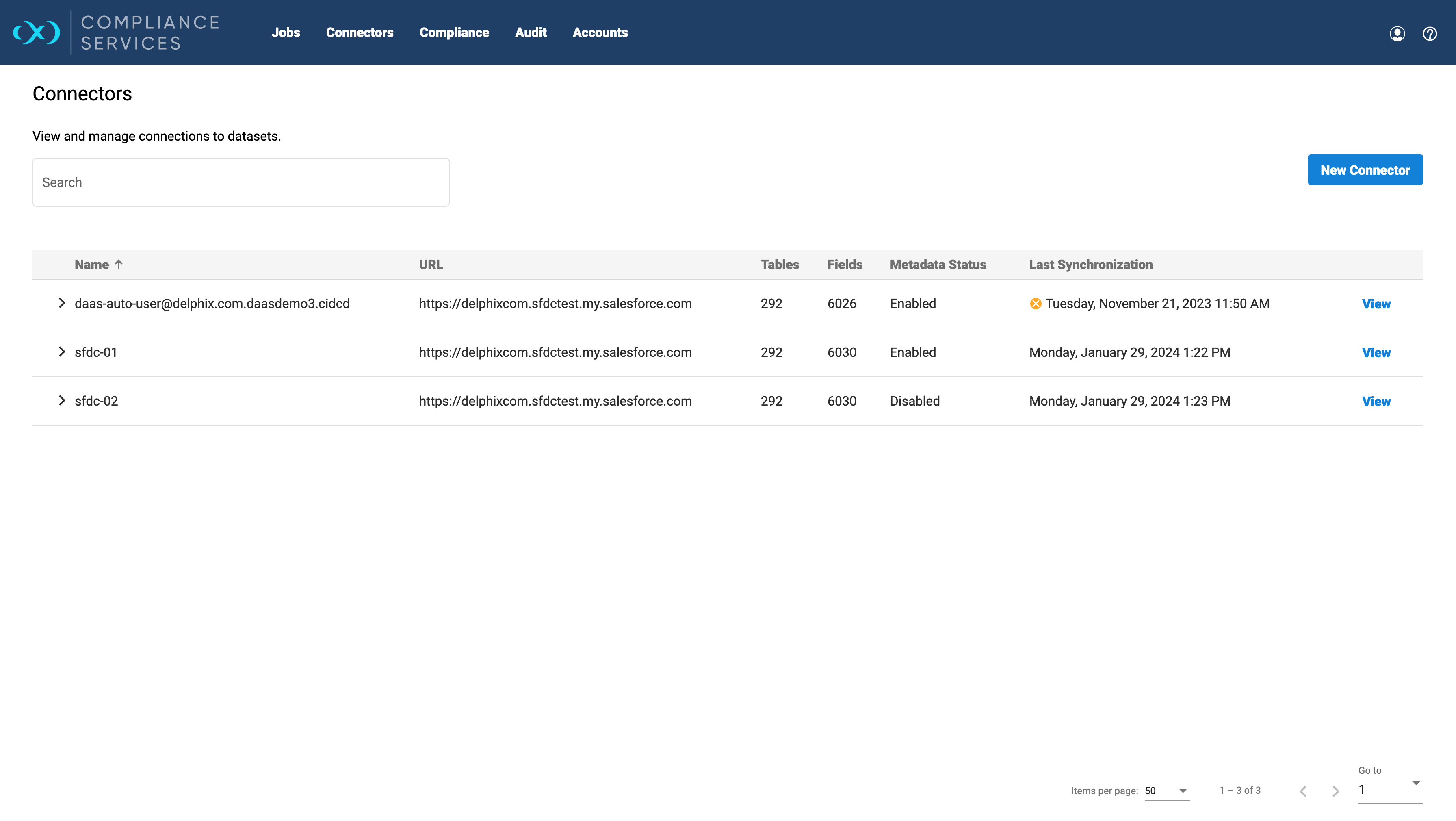This screenshot has height=821, width=1456.
Task: Click the help question mark icon
Action: pyautogui.click(x=1430, y=34)
